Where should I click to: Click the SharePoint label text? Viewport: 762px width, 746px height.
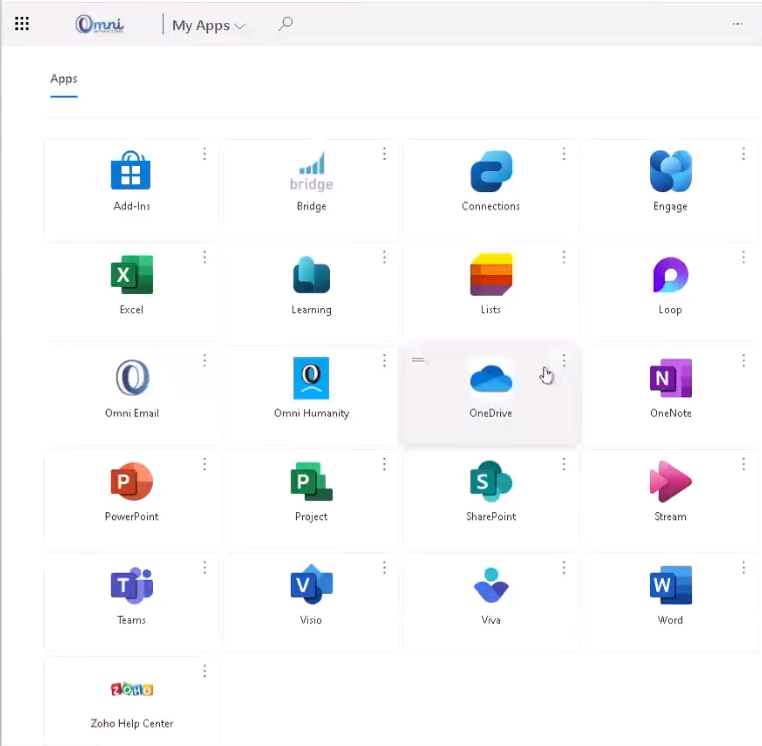coord(491,517)
